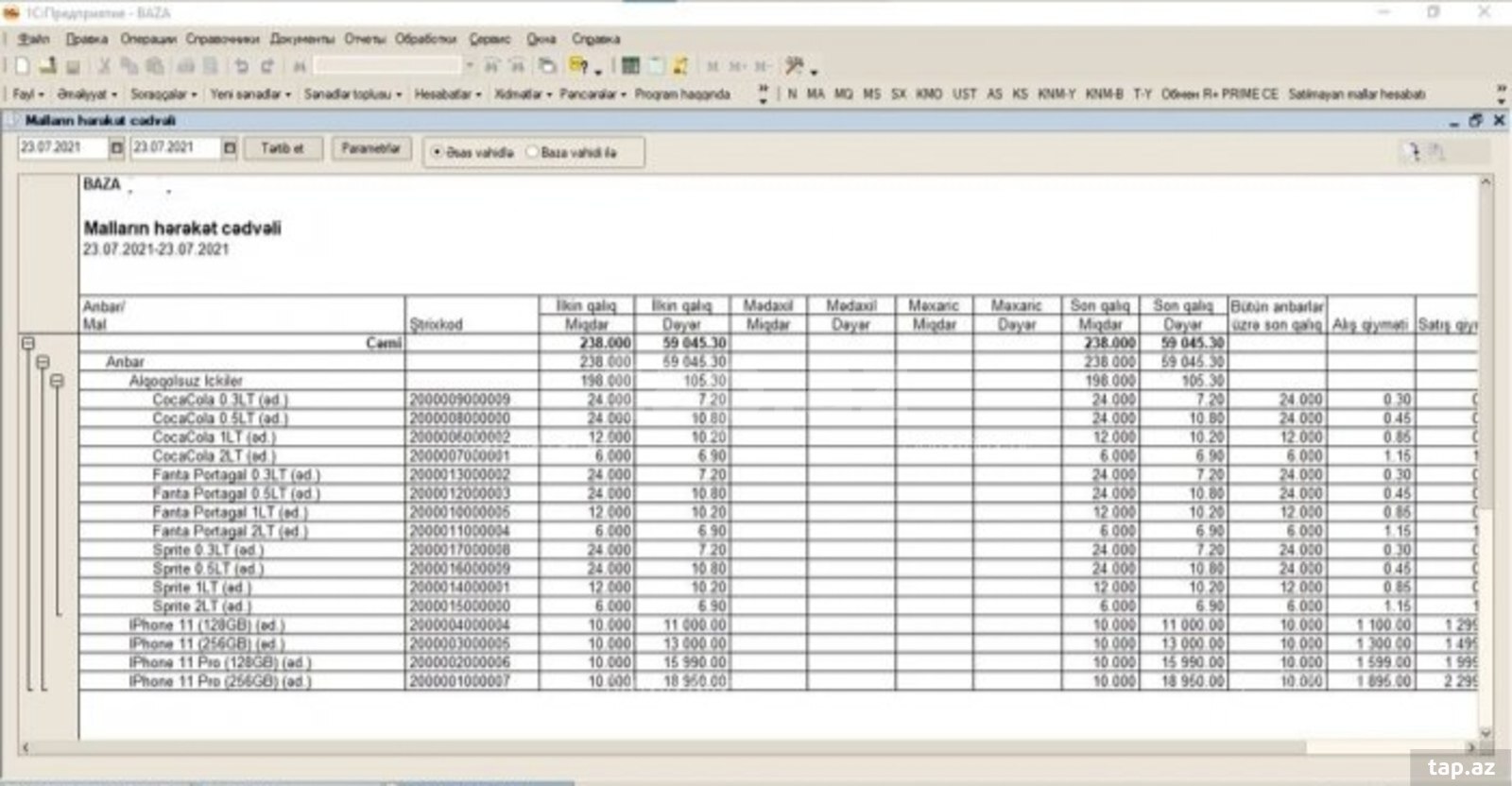The width and height of the screenshot is (1512, 786).
Task: Open the calculator icon in toolbar
Action: (630, 66)
